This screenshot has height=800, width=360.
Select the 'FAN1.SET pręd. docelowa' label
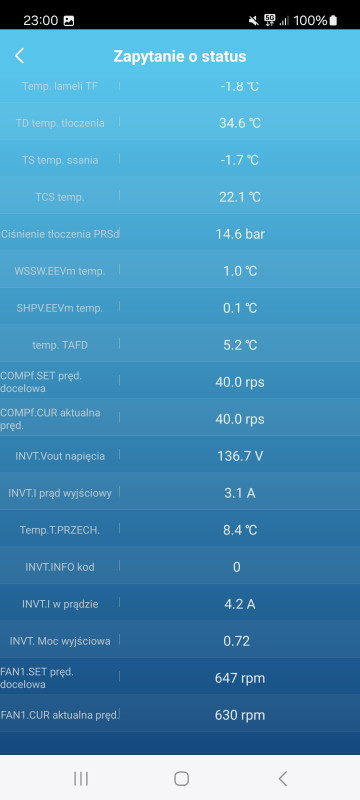38,678
